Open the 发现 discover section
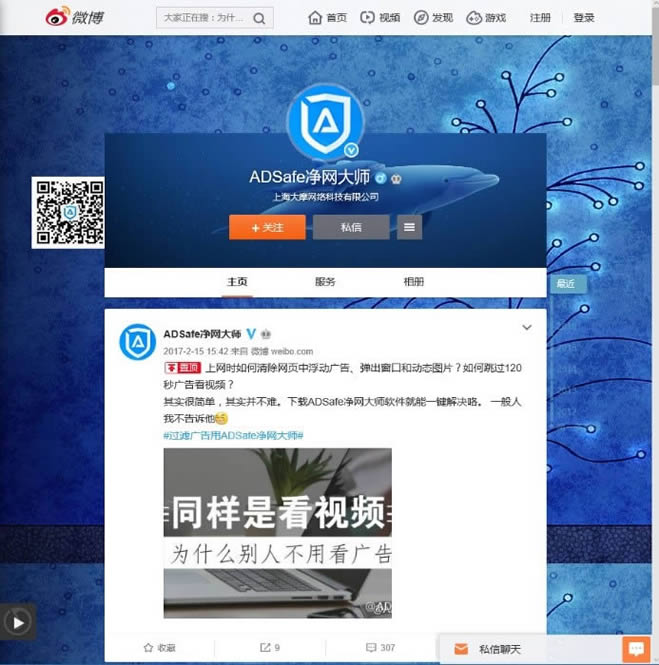Viewport: 659px width, 665px height. (433, 18)
